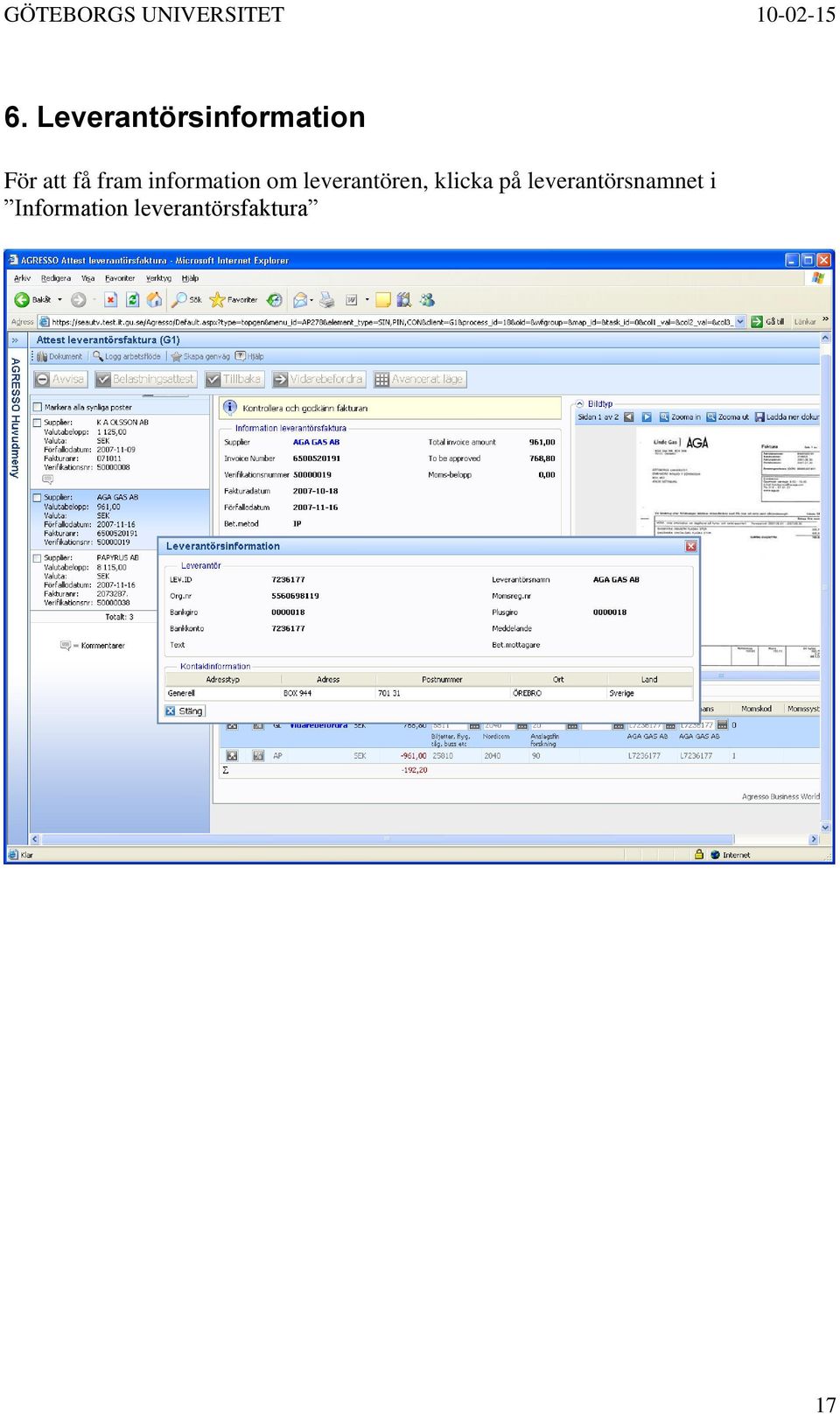Tick the K A OLSSON AB invoice checkbox
The image size is (840, 1414).
[x=38, y=423]
